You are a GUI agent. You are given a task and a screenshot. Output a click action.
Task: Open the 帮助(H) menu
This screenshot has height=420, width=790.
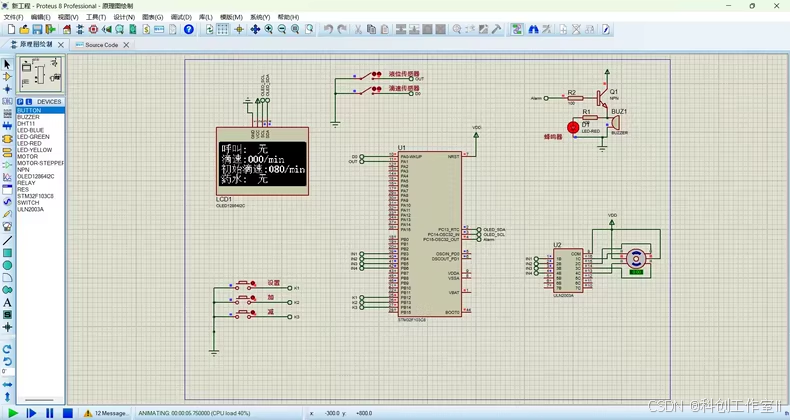(x=288, y=17)
